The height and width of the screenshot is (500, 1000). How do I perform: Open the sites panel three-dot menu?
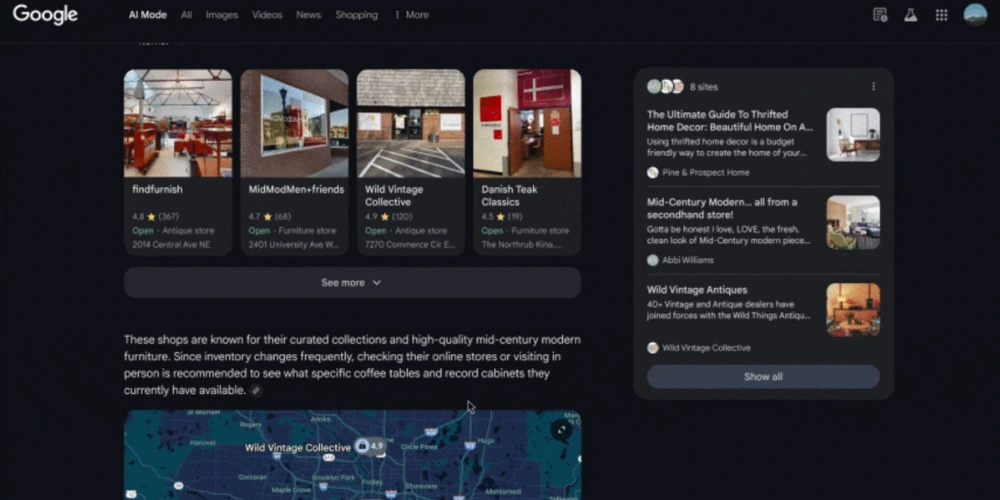[874, 87]
